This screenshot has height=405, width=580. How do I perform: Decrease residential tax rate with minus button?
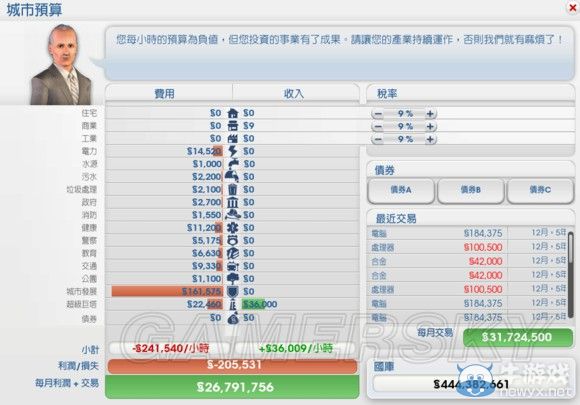(378, 114)
